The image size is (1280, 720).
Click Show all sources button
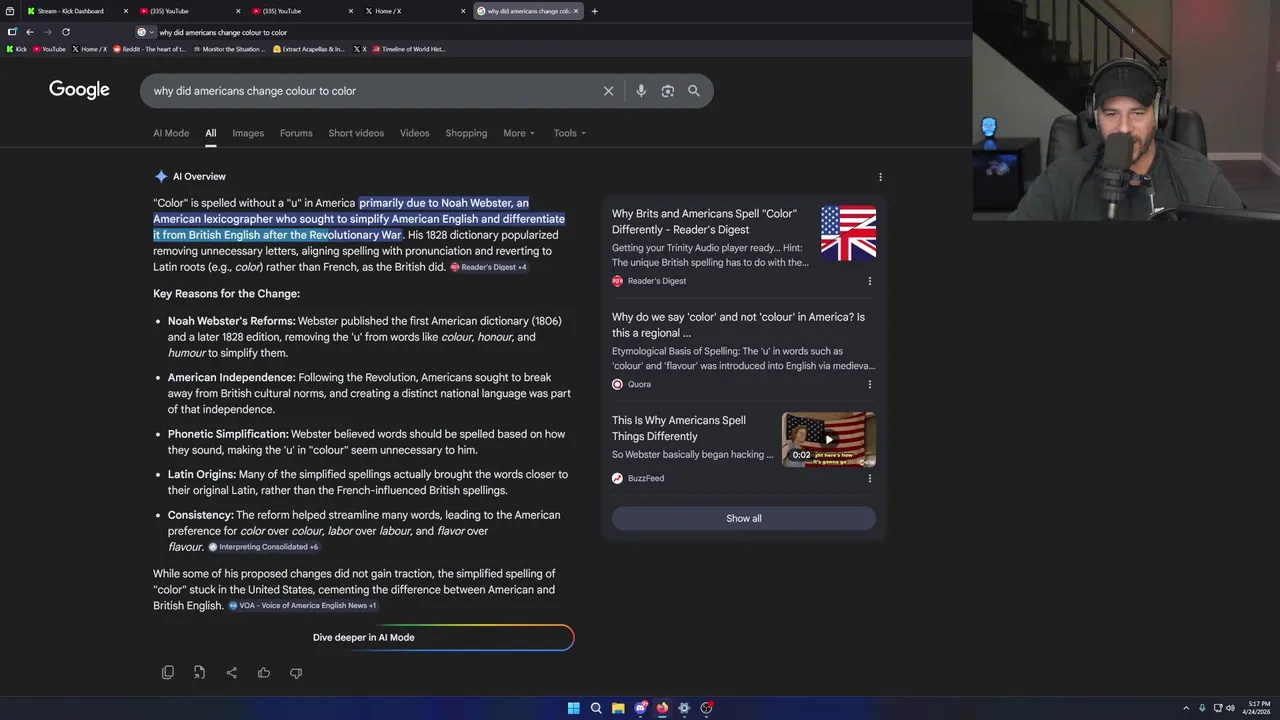pyautogui.click(x=744, y=518)
